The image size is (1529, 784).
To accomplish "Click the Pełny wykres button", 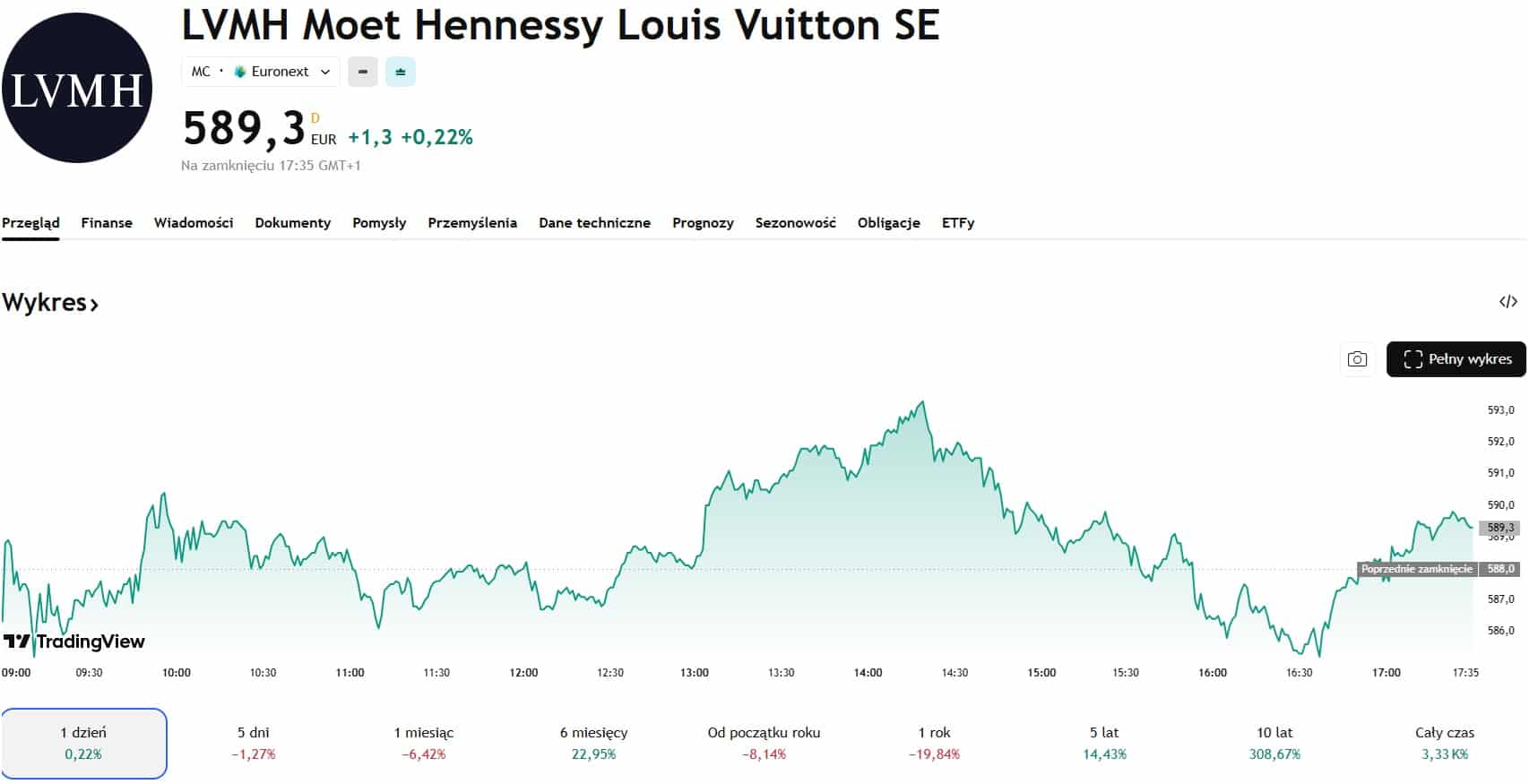I will click(1456, 359).
